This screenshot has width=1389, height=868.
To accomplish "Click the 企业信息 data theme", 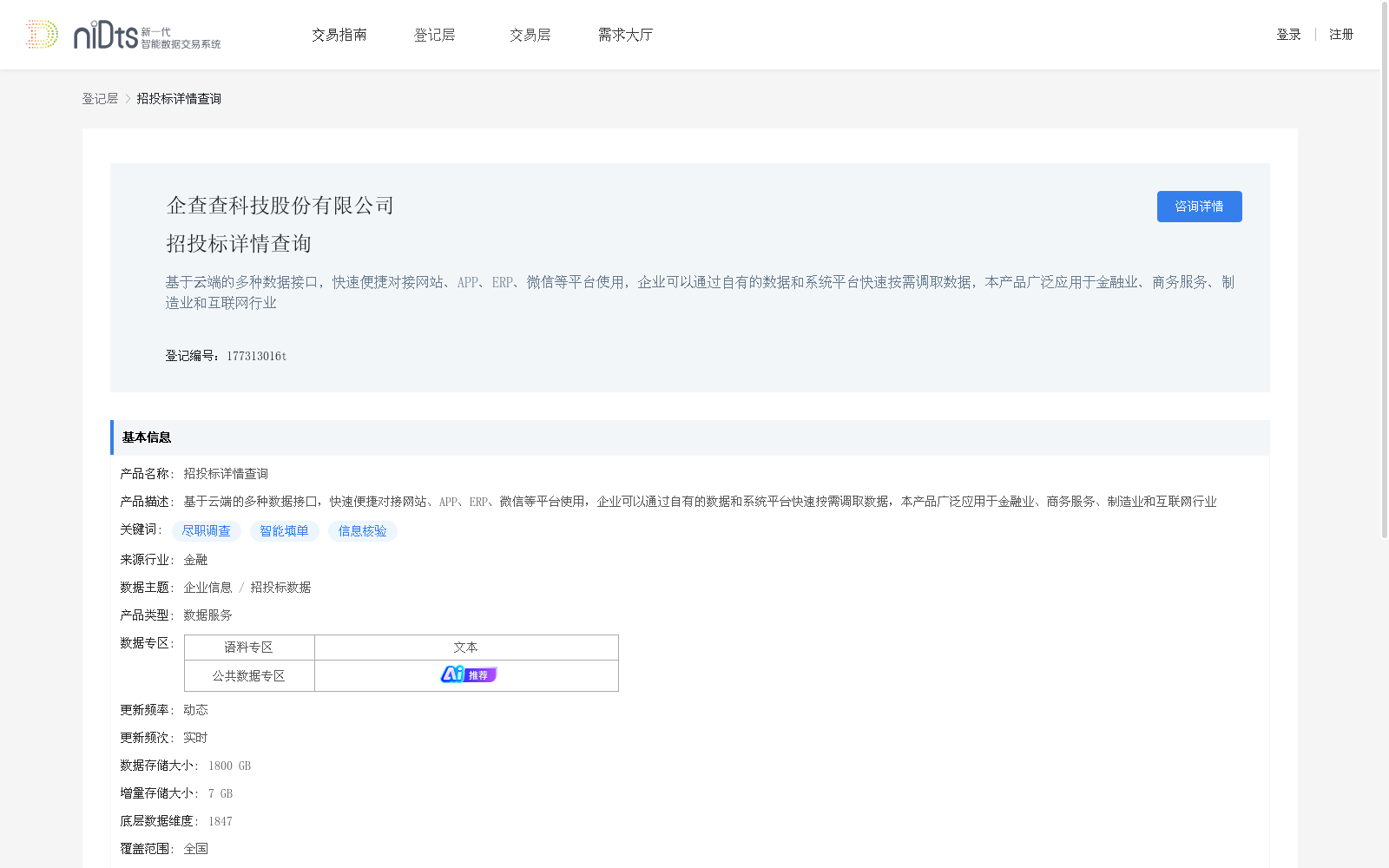I will point(207,588).
